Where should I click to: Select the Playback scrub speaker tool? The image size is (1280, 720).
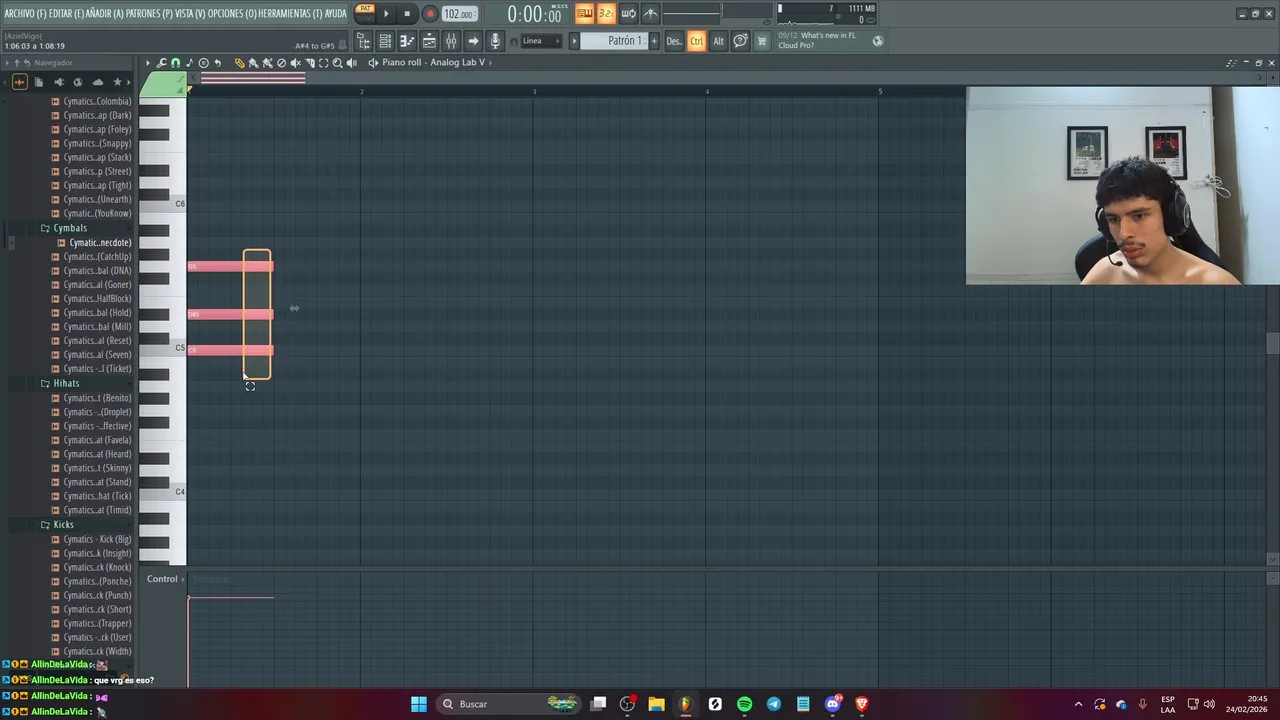point(351,63)
